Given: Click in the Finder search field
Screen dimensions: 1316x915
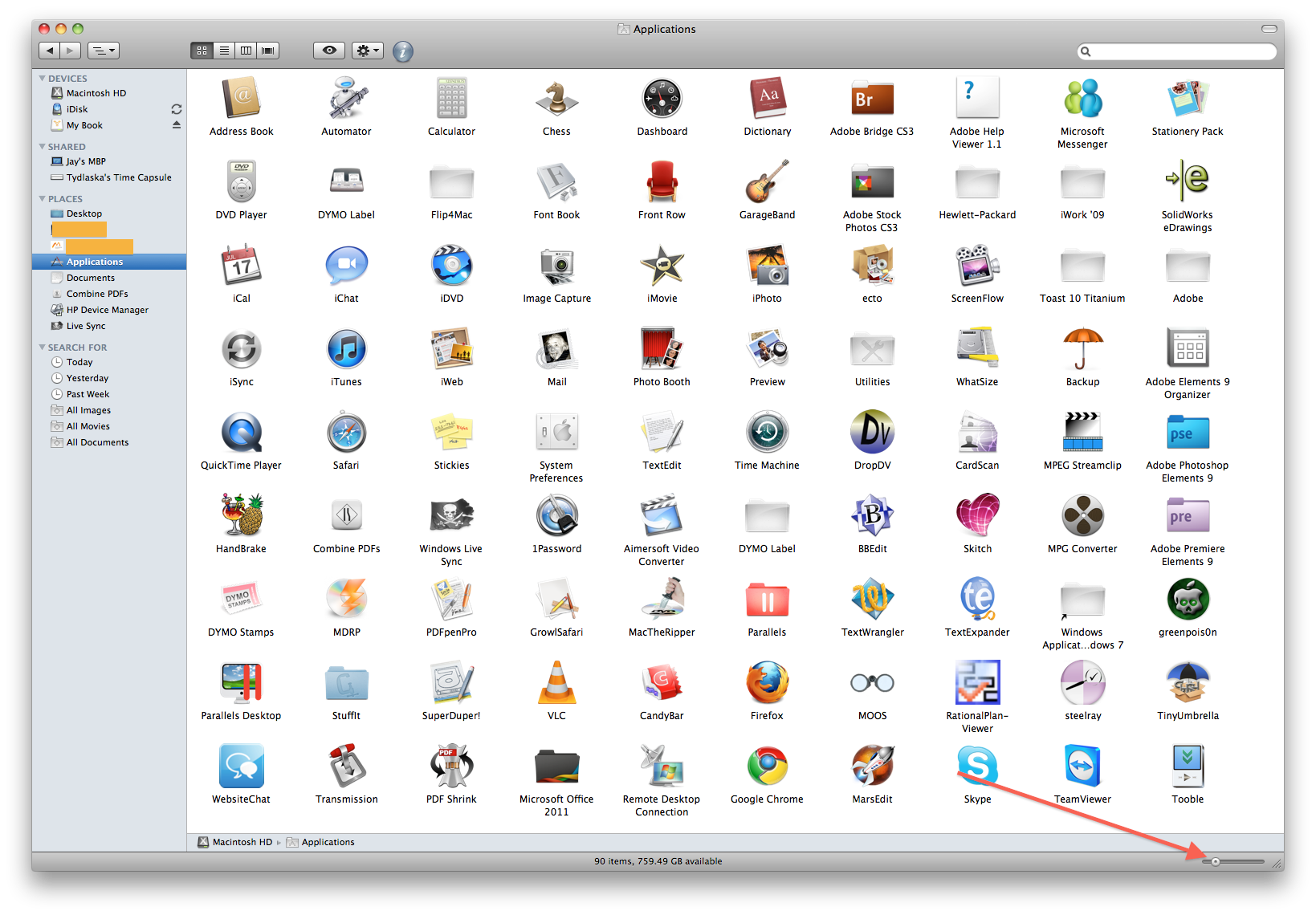Looking at the screenshot, I should click(x=1177, y=51).
